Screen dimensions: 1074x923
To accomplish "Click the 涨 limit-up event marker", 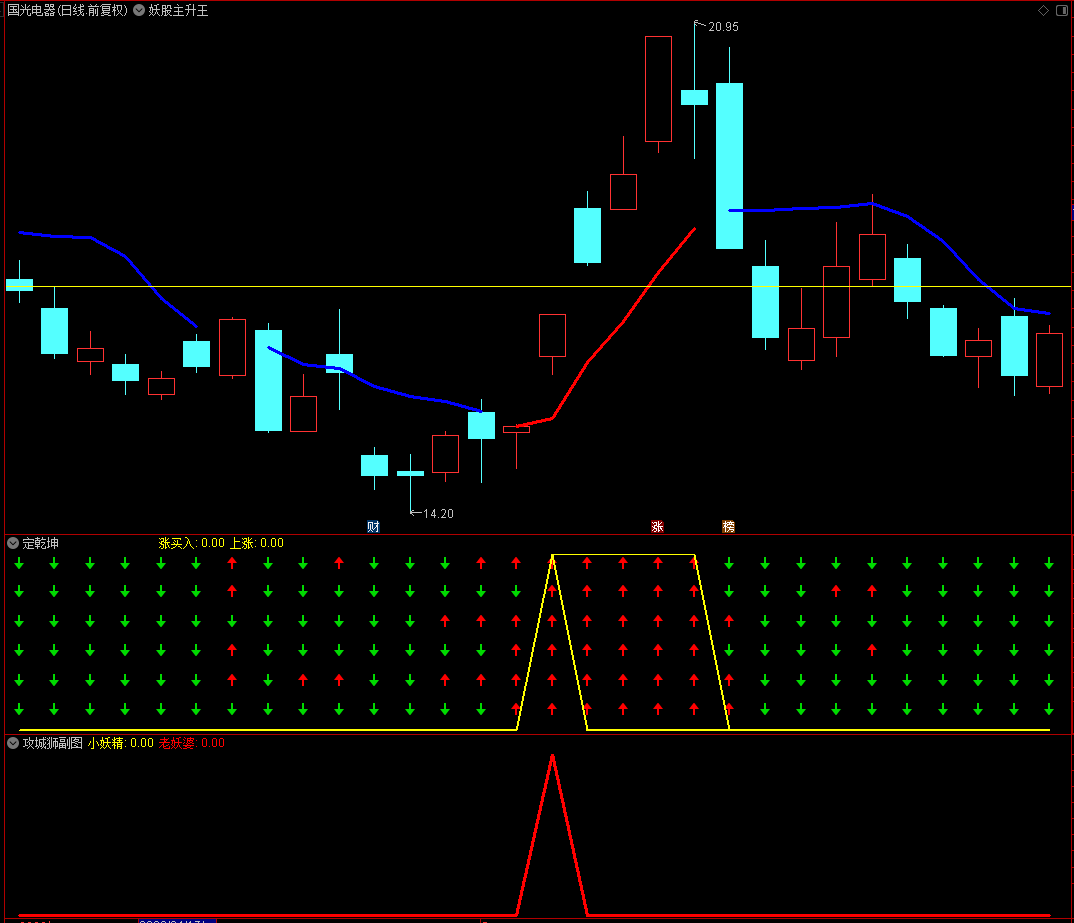I will click(x=658, y=527).
